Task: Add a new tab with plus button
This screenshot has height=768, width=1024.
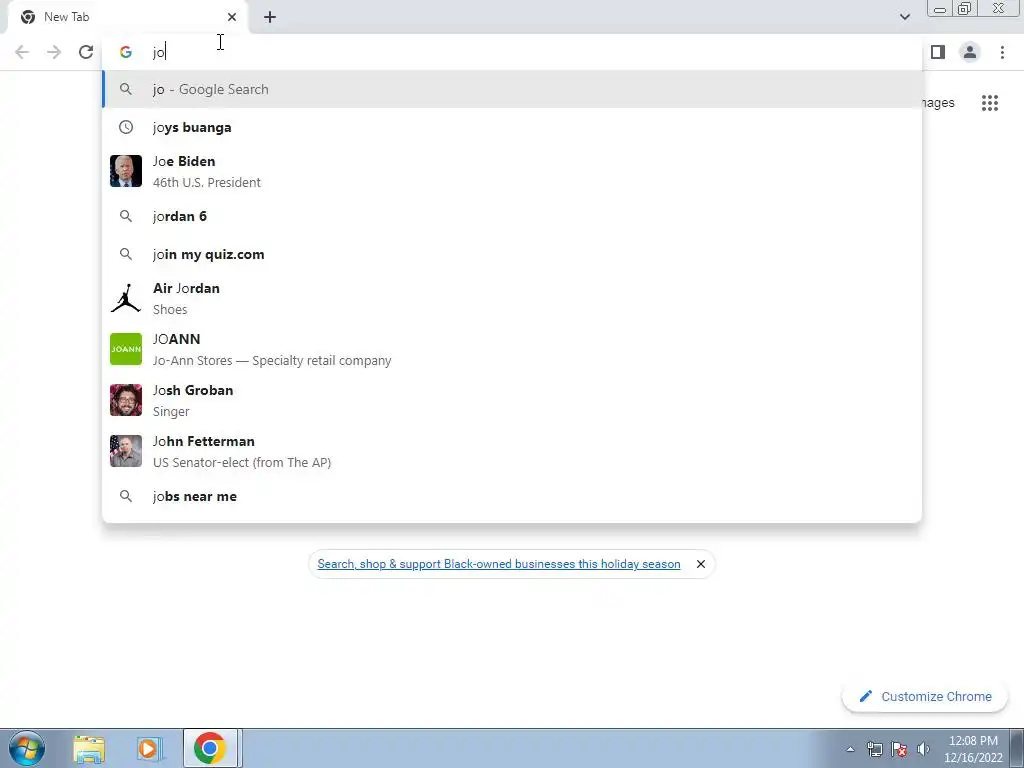Action: [x=270, y=17]
